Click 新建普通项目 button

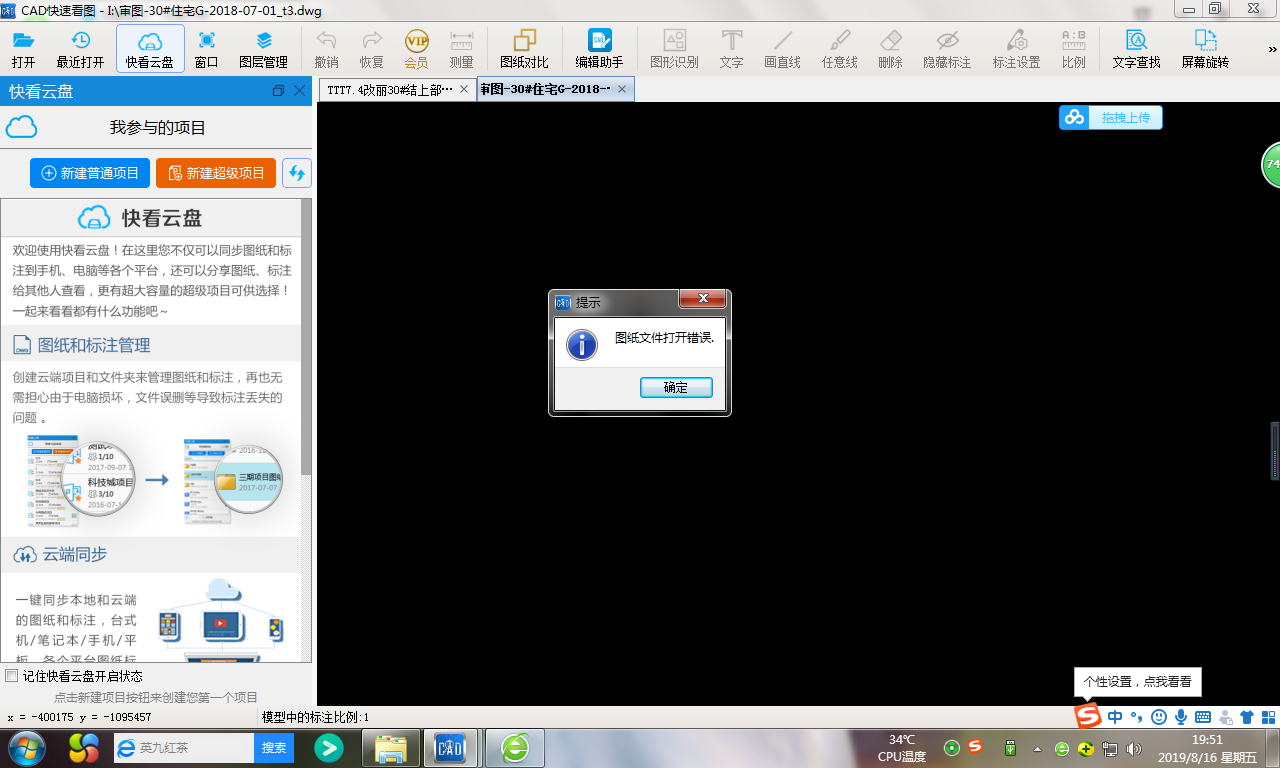[x=90, y=173]
